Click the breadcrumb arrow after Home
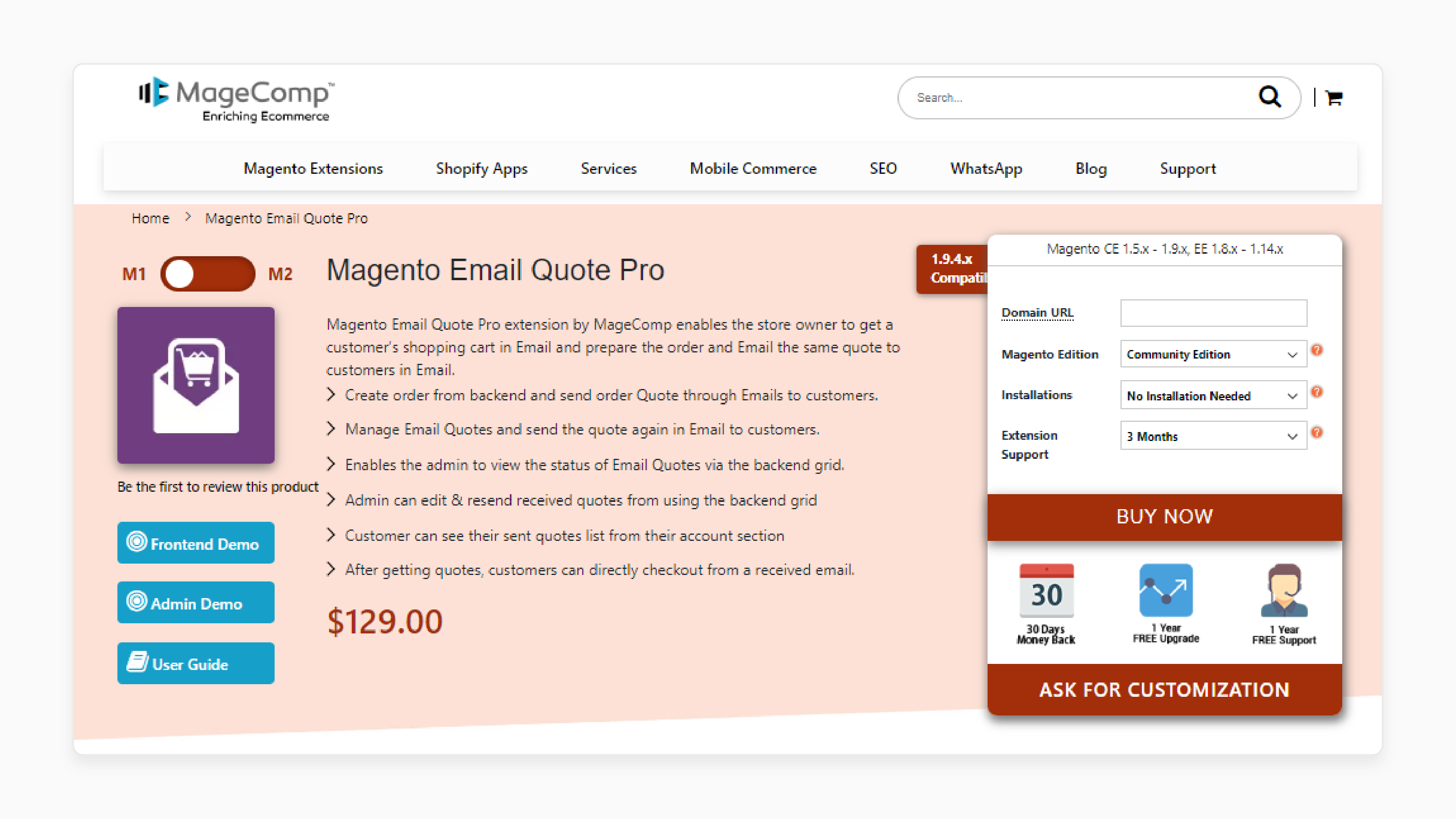The width and height of the screenshot is (1456, 819). (188, 218)
